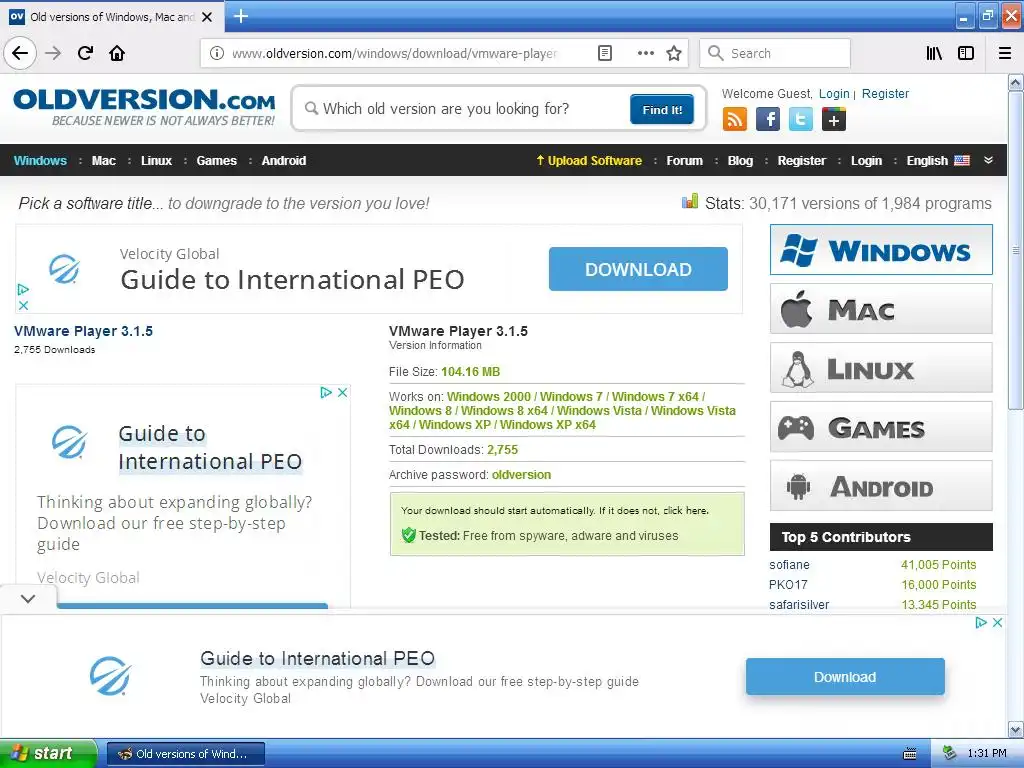Close the left square ad with X
Screen dimensions: 1024x768
tap(342, 392)
